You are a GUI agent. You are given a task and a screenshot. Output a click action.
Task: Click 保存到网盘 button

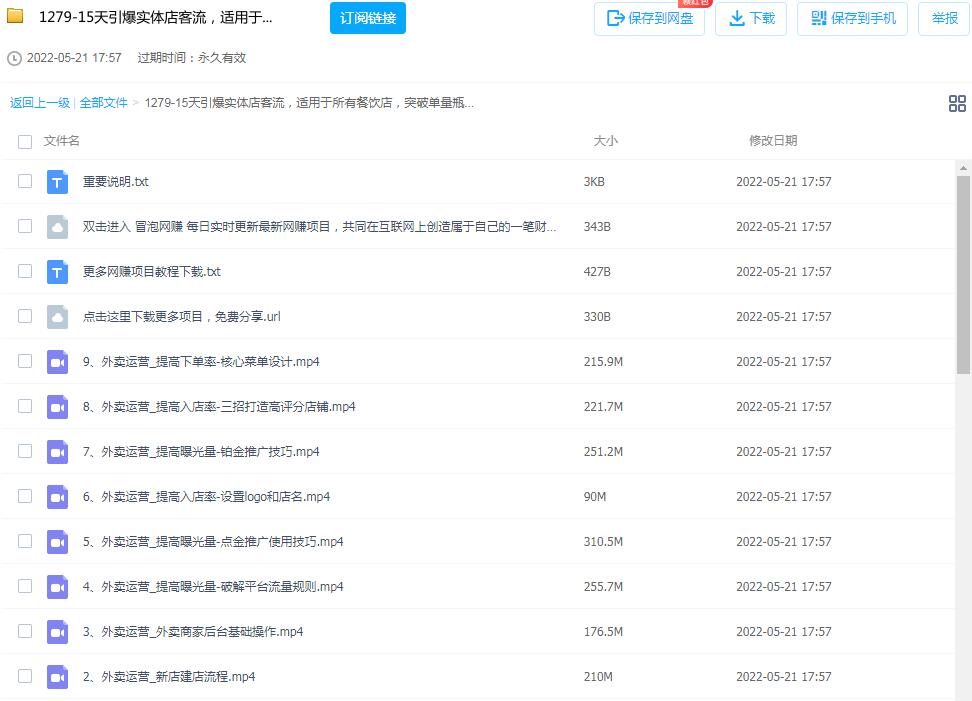click(x=649, y=19)
